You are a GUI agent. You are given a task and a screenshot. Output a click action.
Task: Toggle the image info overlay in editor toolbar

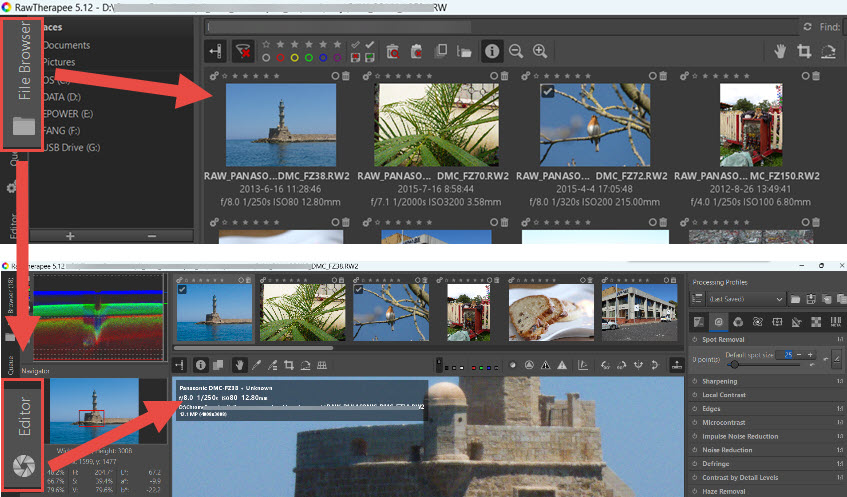tap(200, 365)
